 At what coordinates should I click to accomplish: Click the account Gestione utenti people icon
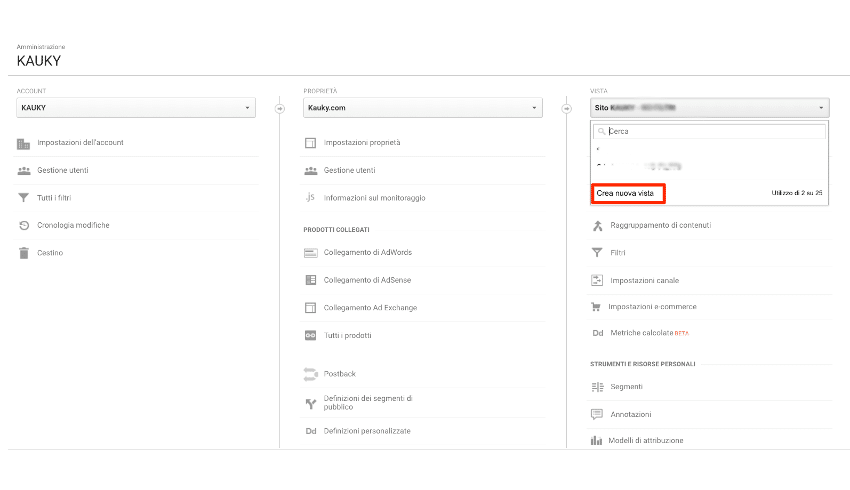24,171
